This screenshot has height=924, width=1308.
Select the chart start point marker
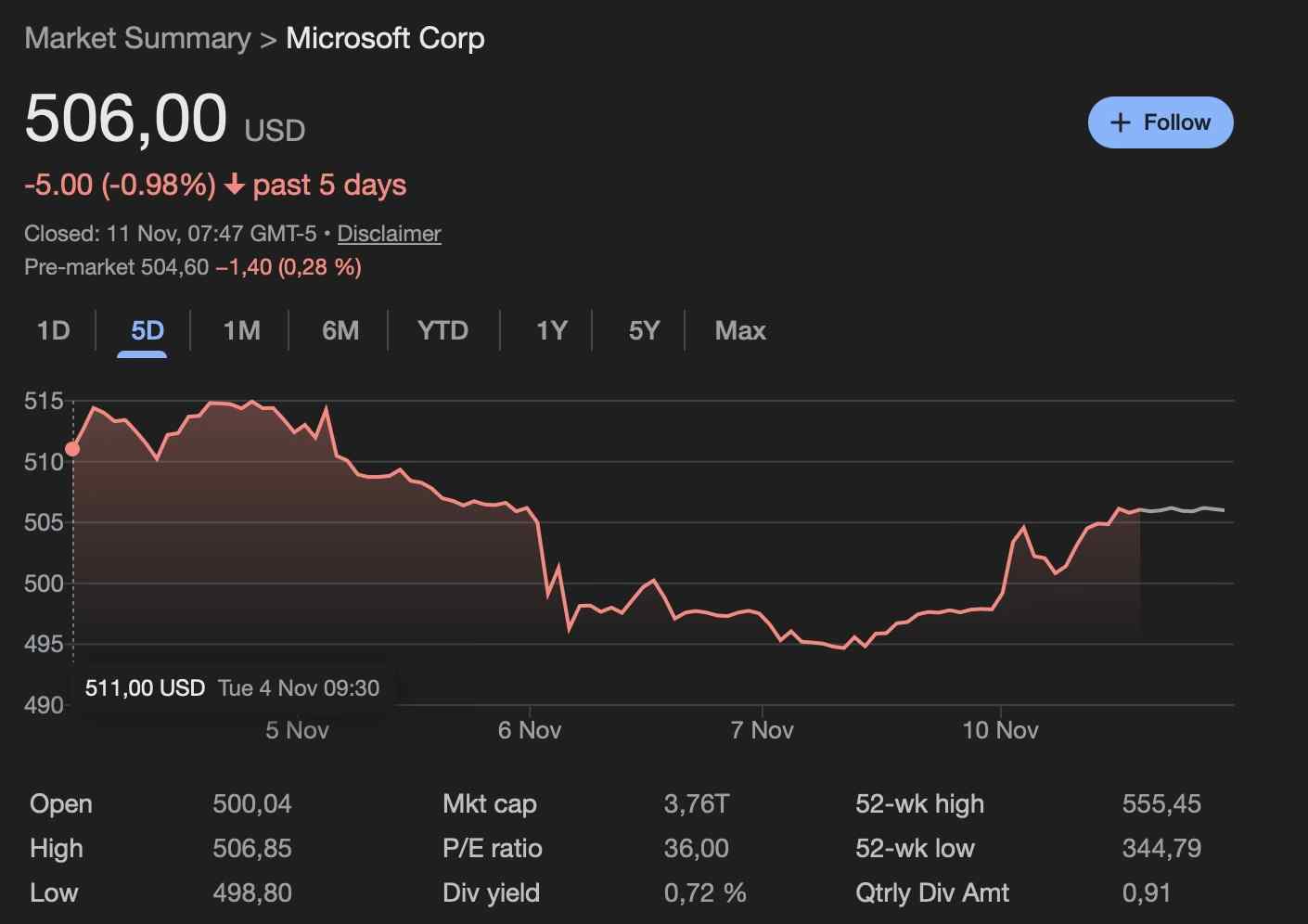[73, 448]
